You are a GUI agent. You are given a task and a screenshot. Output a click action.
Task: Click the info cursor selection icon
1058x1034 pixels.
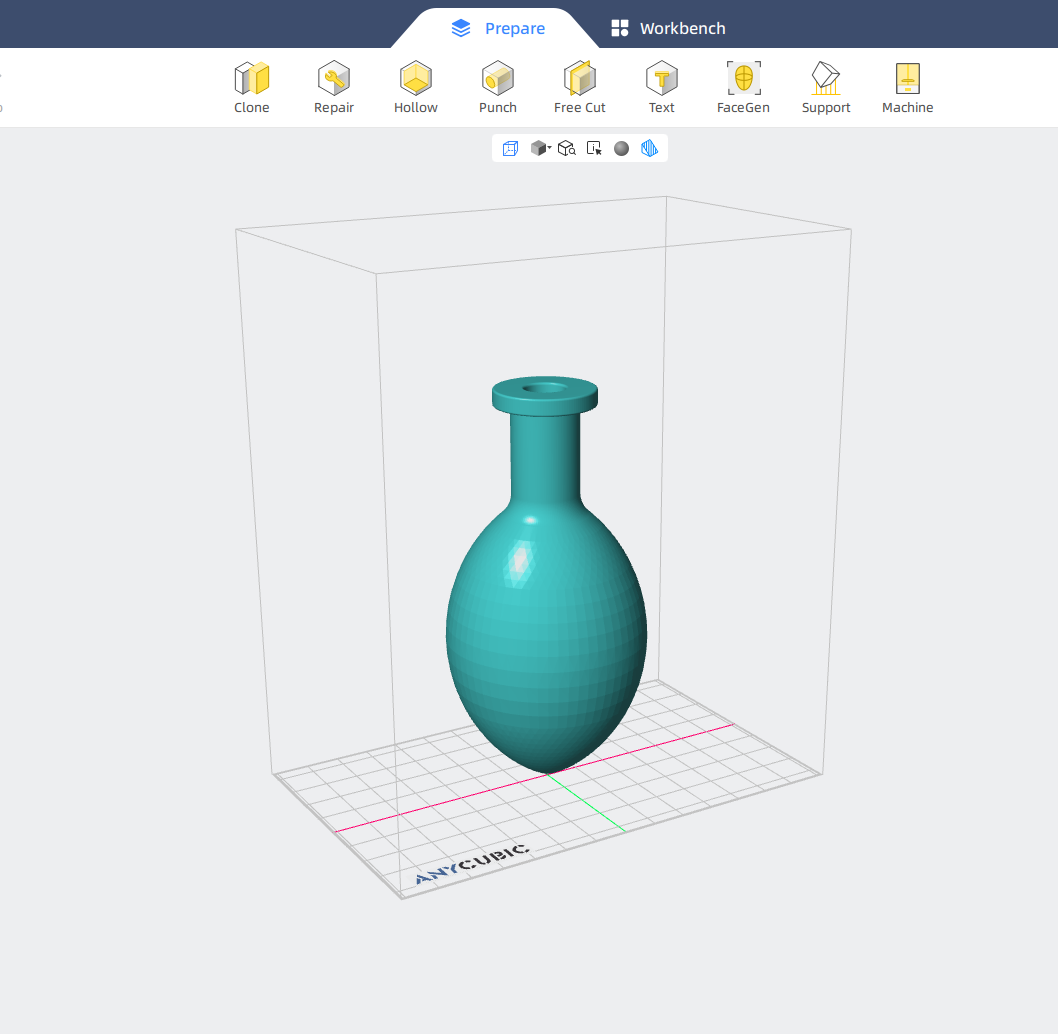click(594, 149)
